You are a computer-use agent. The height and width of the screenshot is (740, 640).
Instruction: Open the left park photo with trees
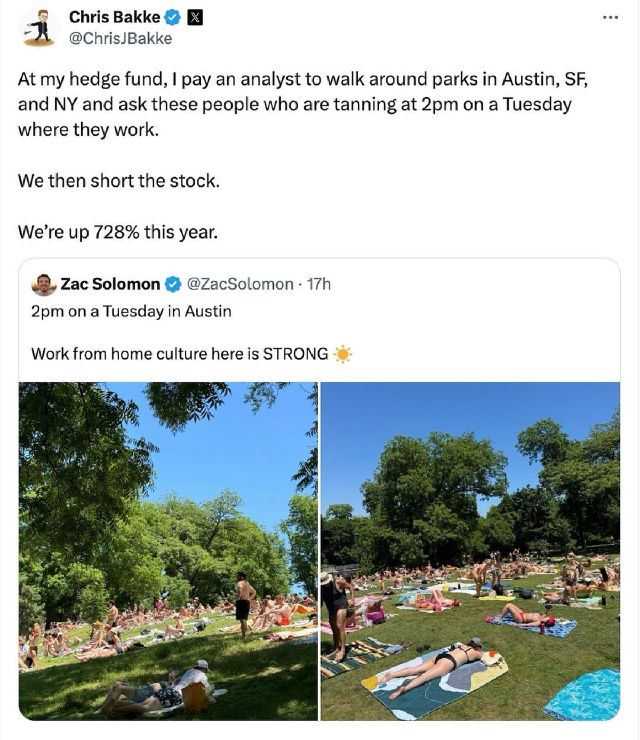tap(168, 550)
